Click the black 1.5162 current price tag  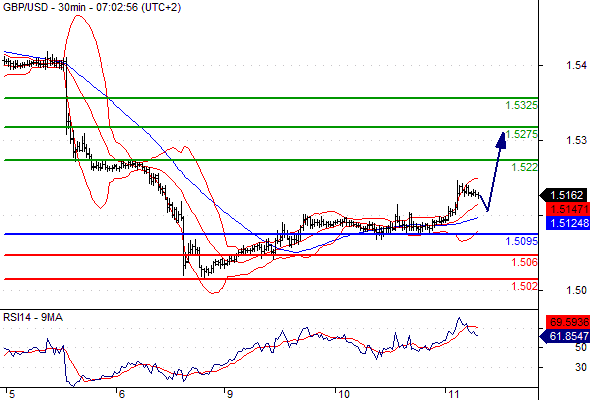564,195
